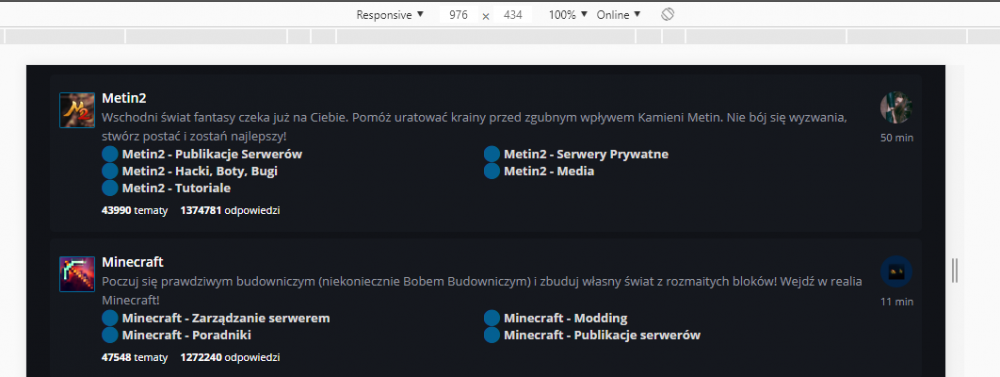Open Metin2 - Serwery Prywatne subforum
Viewport: 1000px width, 377px height.
click(586, 154)
